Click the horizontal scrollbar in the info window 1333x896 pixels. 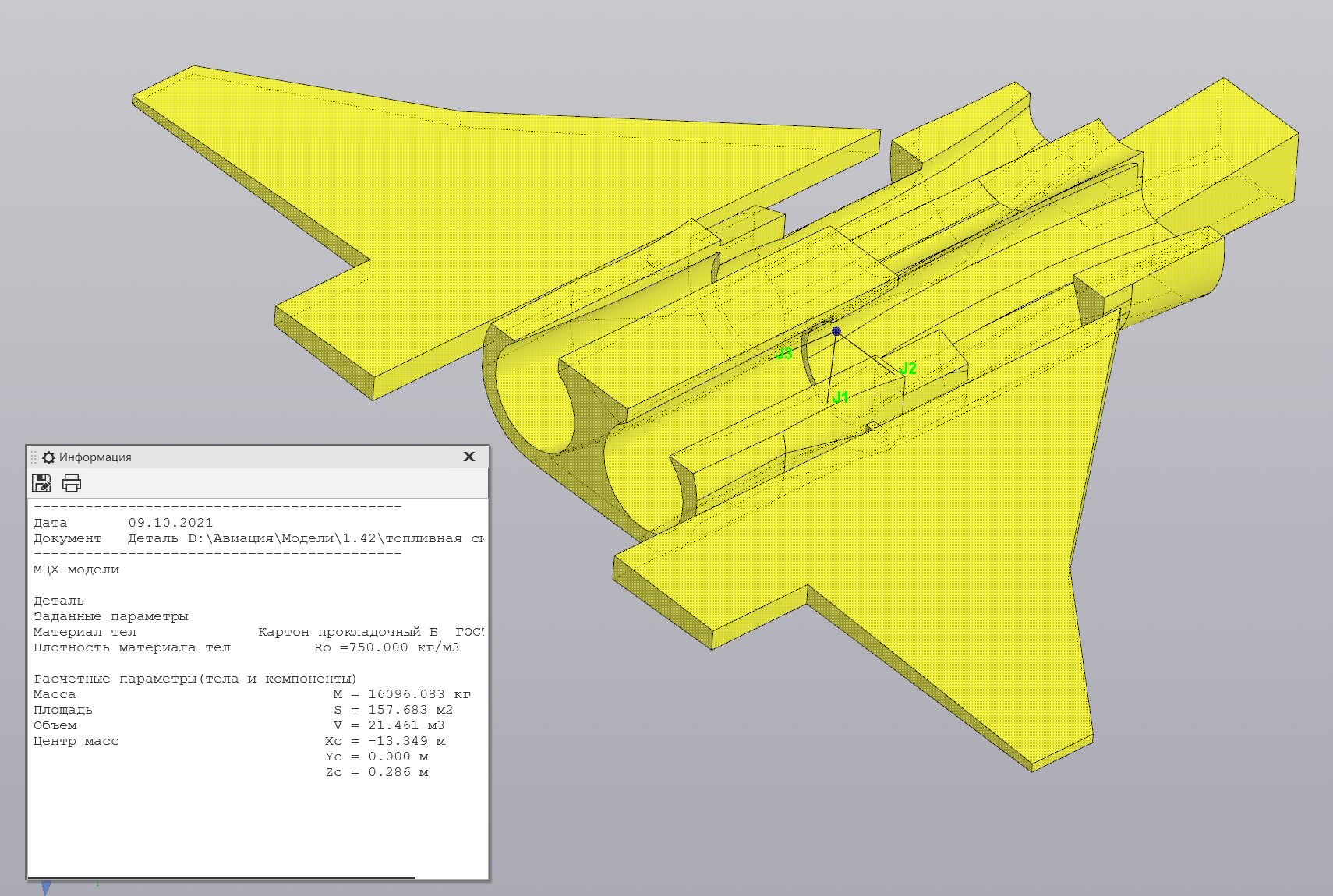pyautogui.click(x=221, y=877)
